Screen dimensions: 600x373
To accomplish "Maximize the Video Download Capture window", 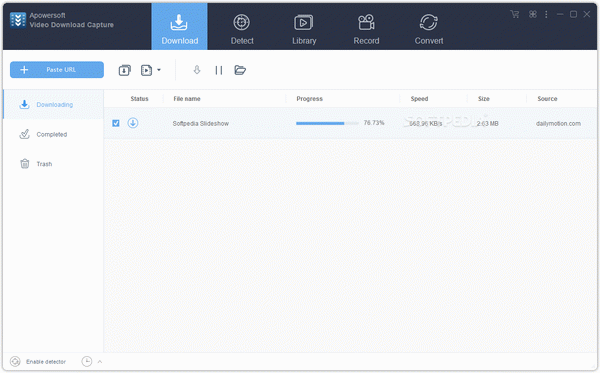I will click(573, 14).
